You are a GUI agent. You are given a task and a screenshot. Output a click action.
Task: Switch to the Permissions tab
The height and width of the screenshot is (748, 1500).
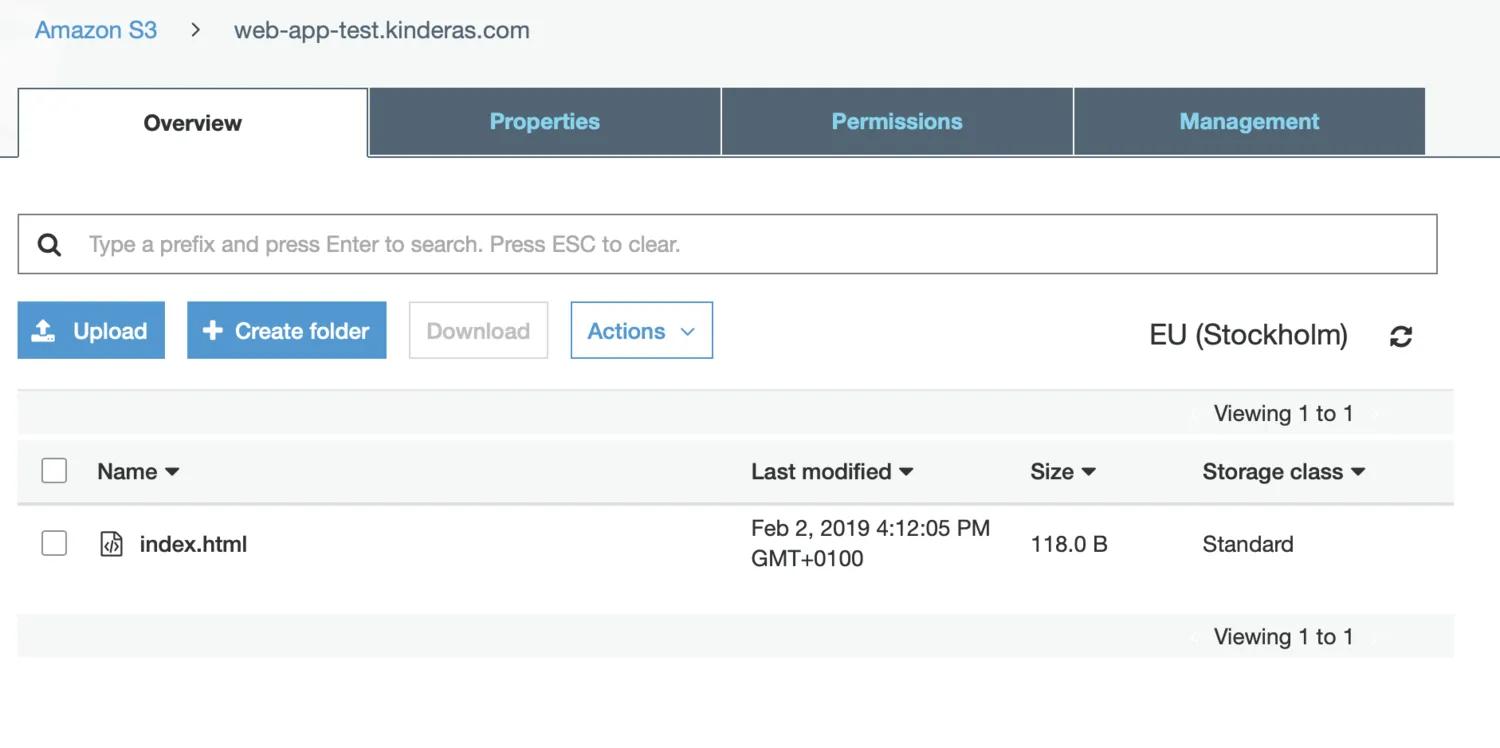coord(896,121)
